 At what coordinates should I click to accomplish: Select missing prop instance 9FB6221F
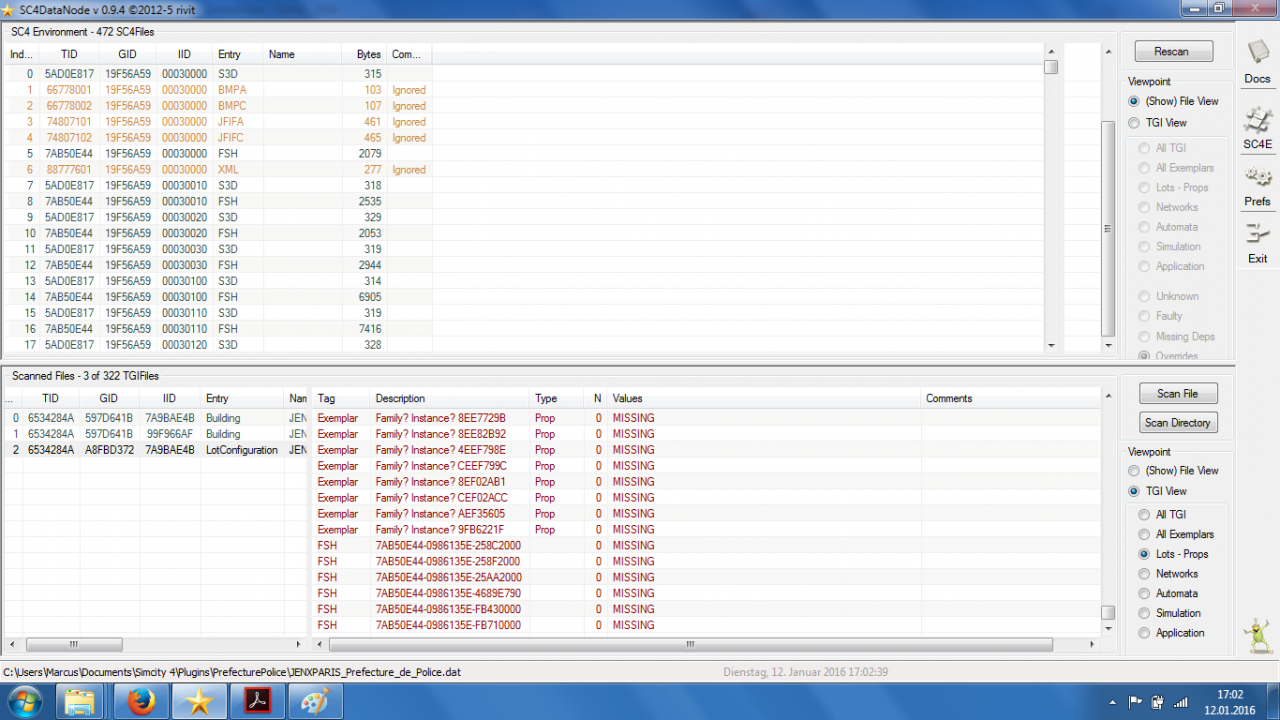click(705, 530)
